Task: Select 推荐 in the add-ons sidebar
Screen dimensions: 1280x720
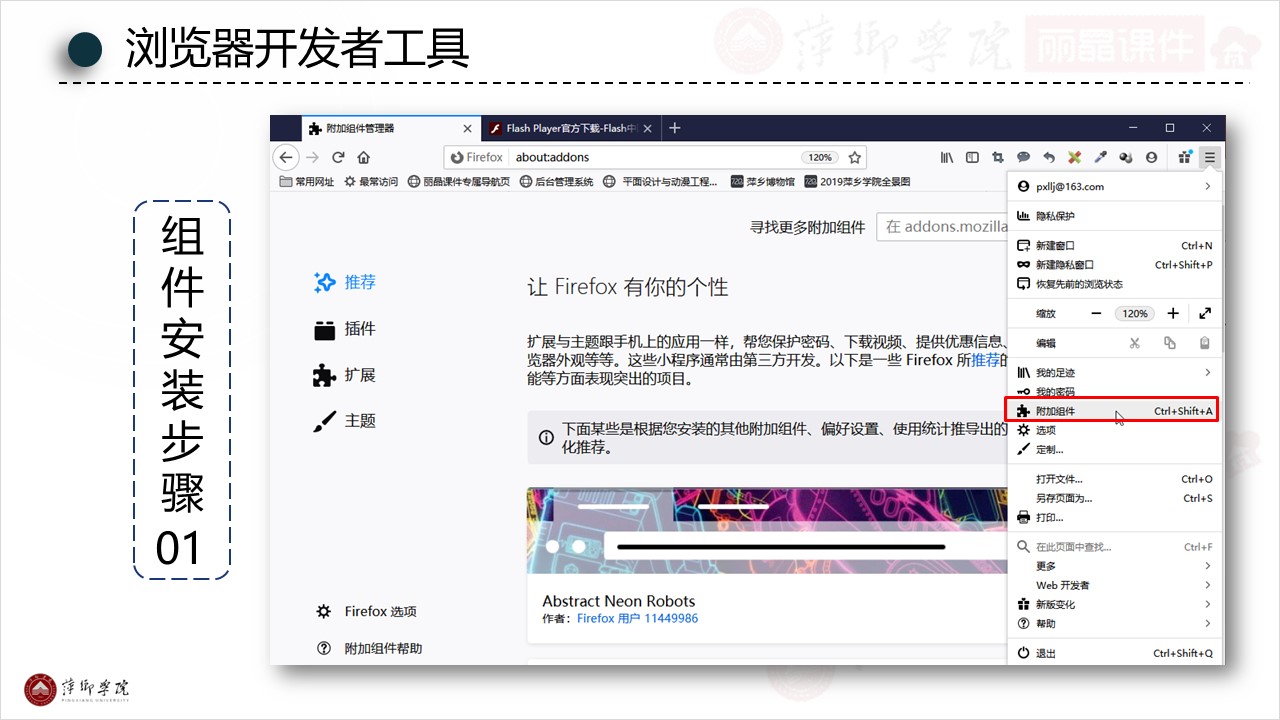Action: click(x=345, y=283)
